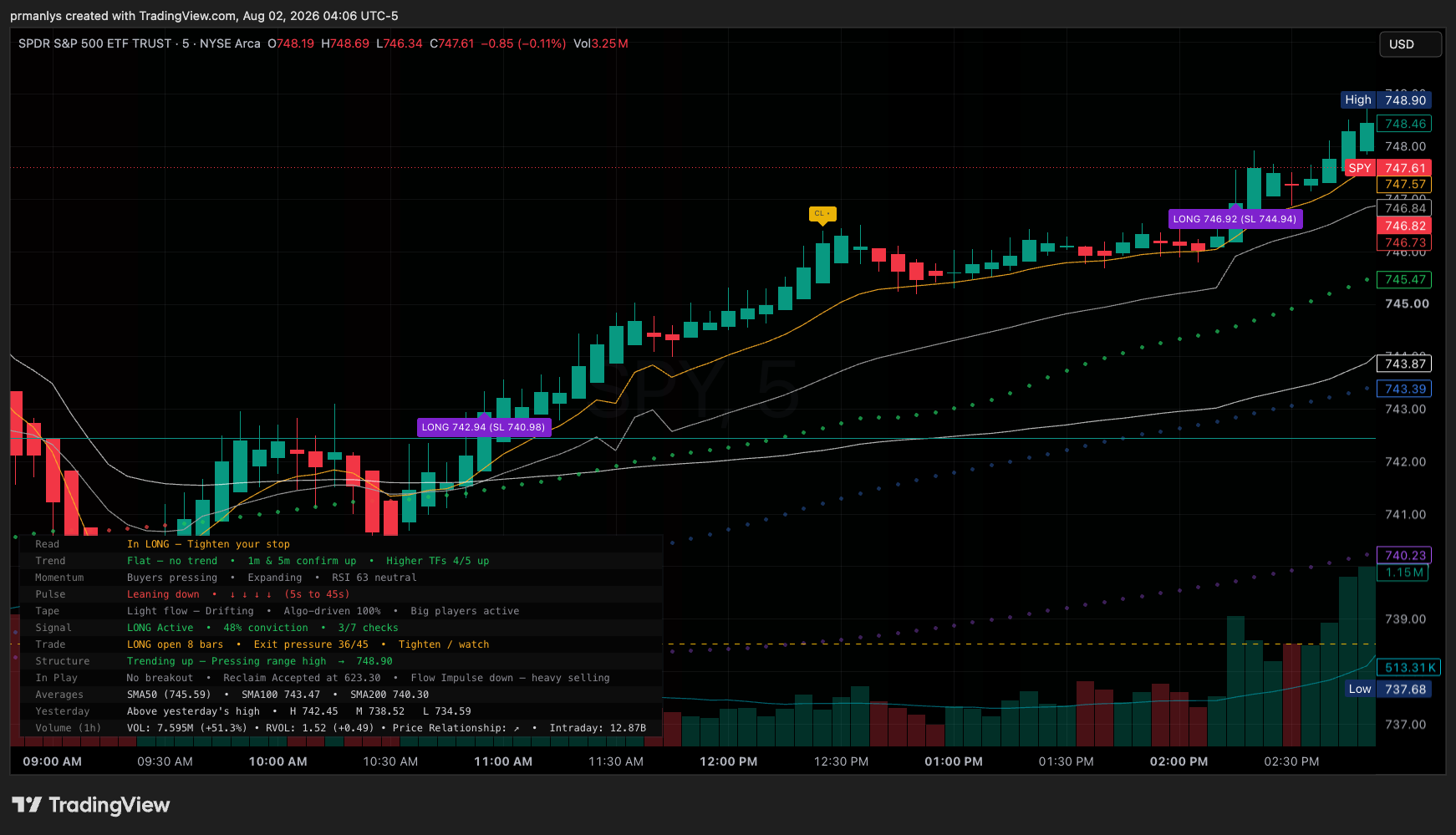Click the close value C747.61
1456x835 pixels.
[452, 43]
